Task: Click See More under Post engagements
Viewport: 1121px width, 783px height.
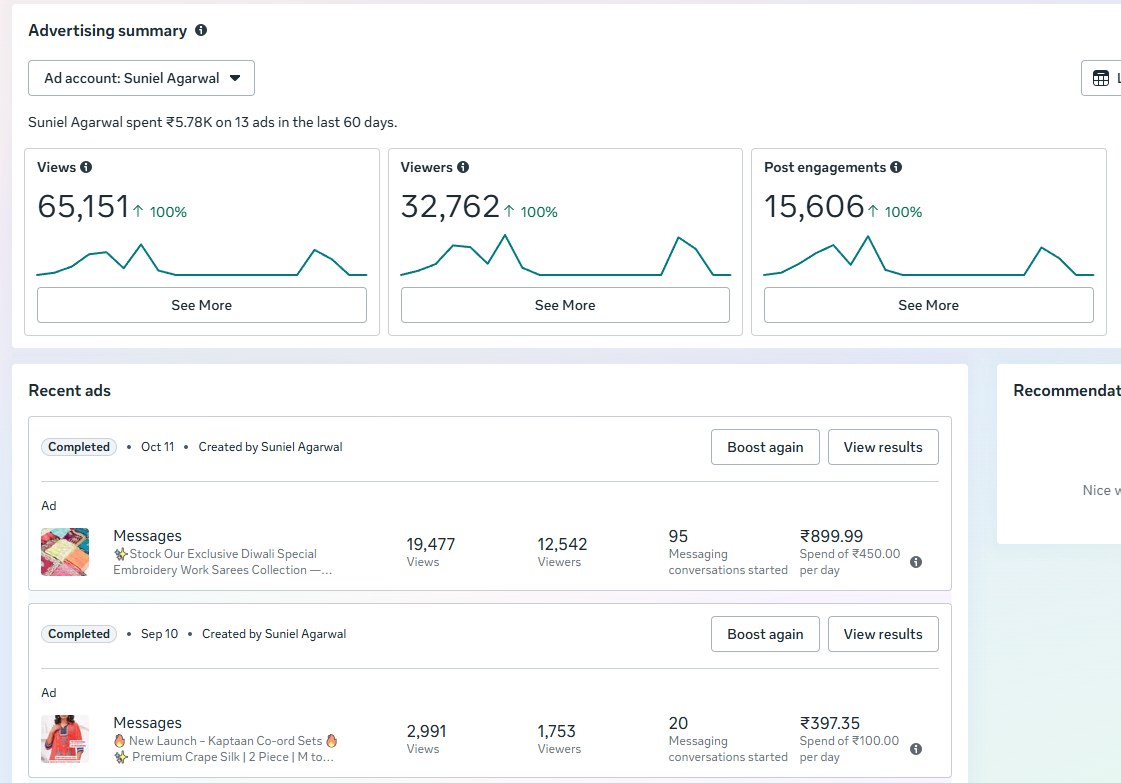Action: click(x=928, y=305)
